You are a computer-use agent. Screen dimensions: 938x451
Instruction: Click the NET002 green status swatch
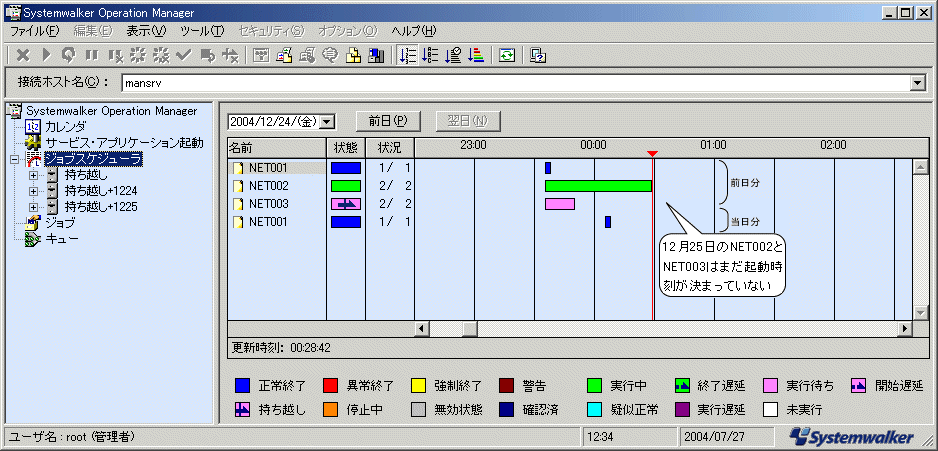coord(346,186)
